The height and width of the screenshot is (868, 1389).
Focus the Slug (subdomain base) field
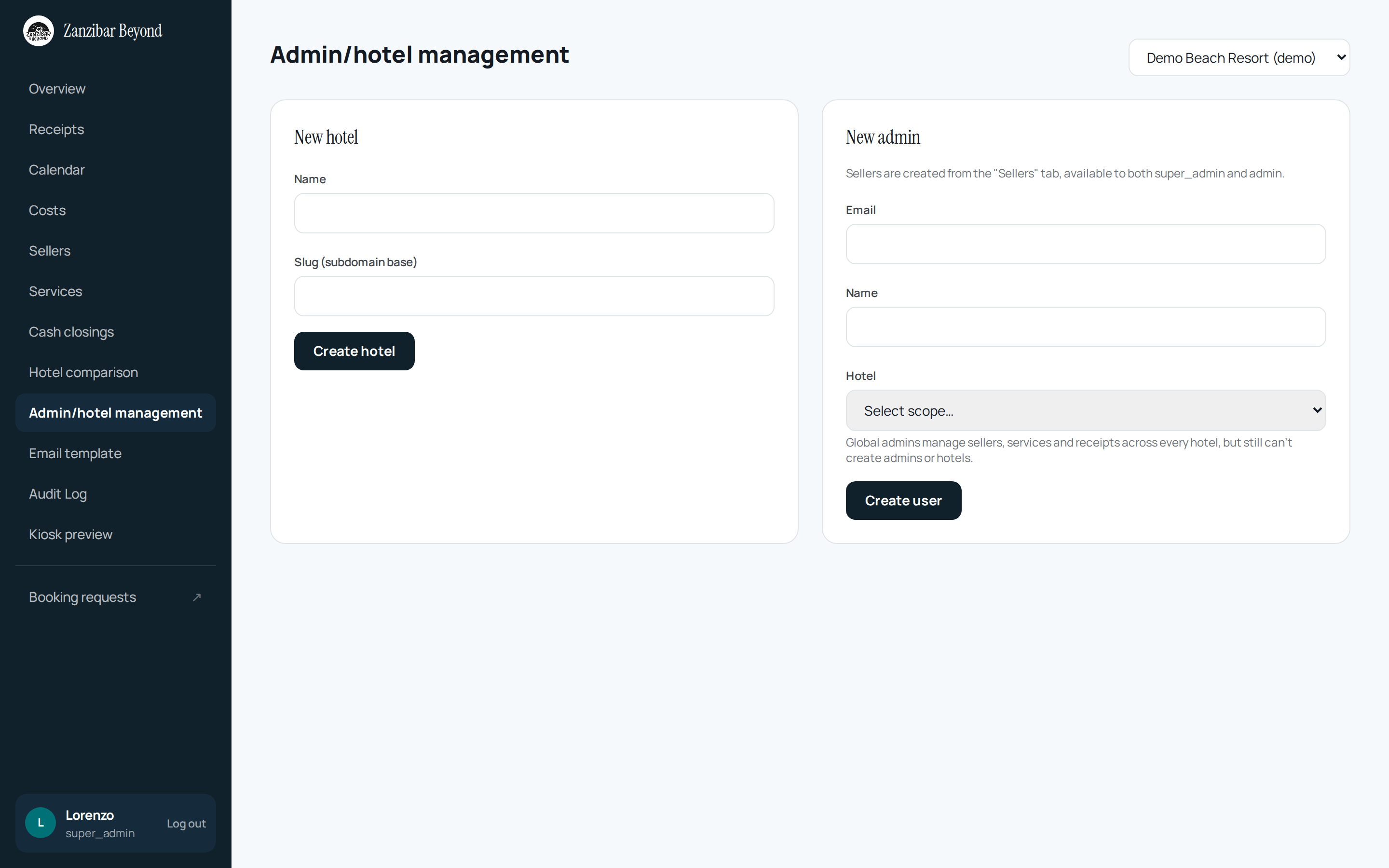click(534, 296)
